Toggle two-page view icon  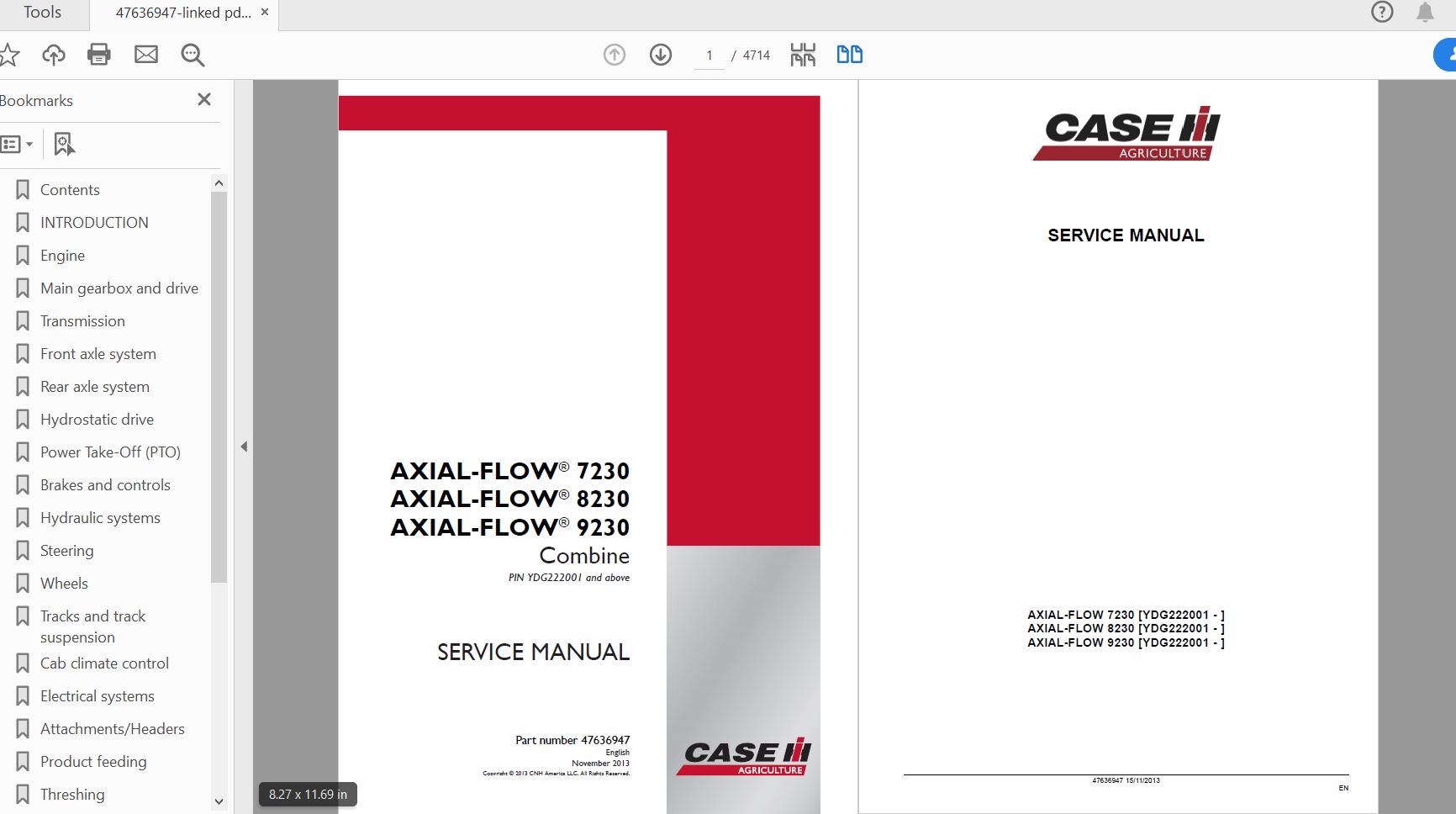pyautogui.click(x=850, y=55)
